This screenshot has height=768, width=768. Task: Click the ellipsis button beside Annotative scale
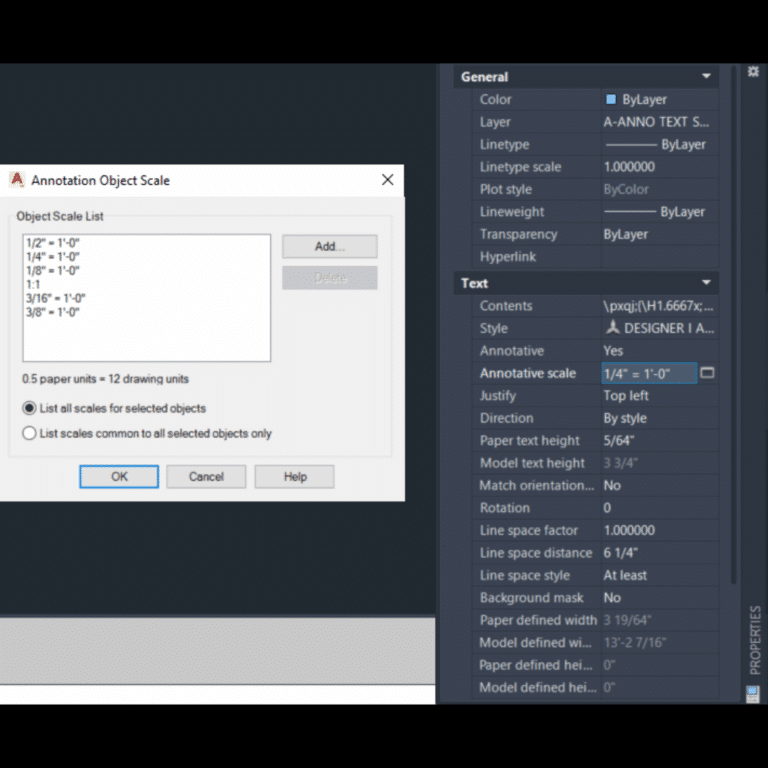pyautogui.click(x=707, y=373)
